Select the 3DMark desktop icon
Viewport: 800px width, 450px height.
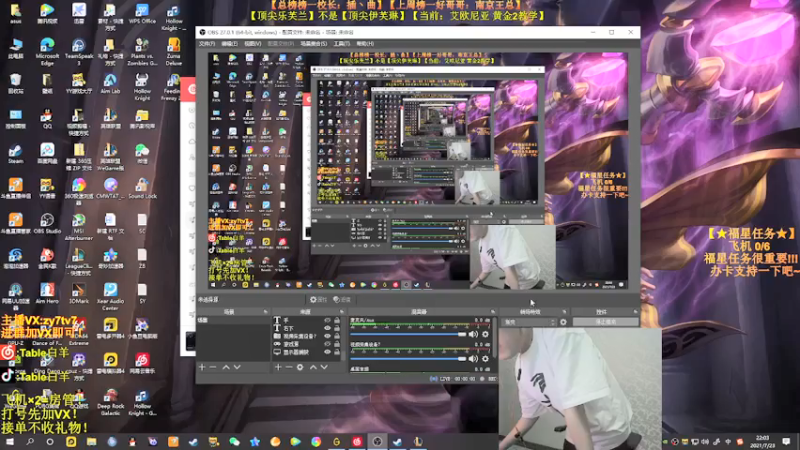coord(79,294)
